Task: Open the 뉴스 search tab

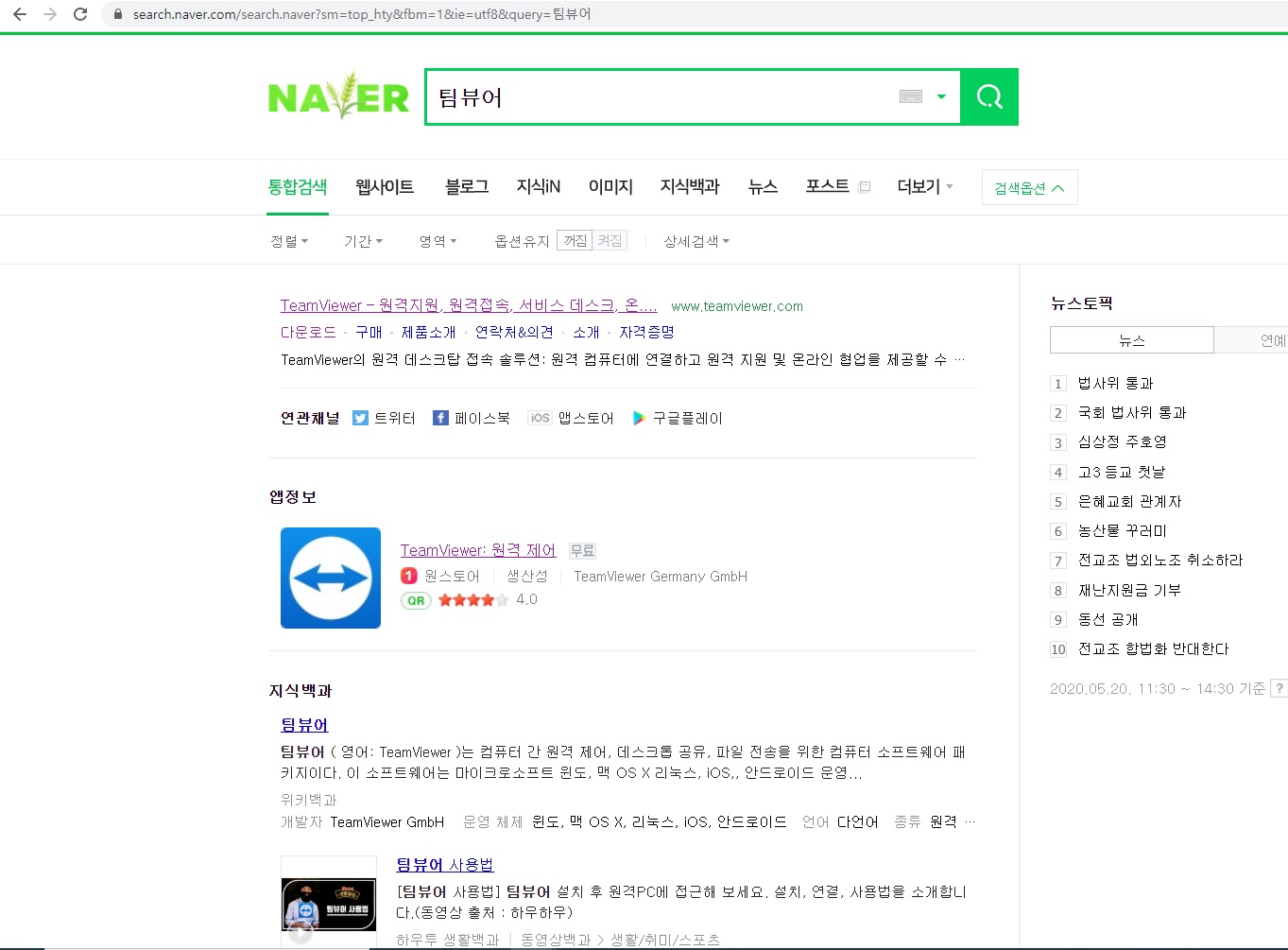Action: (x=763, y=186)
